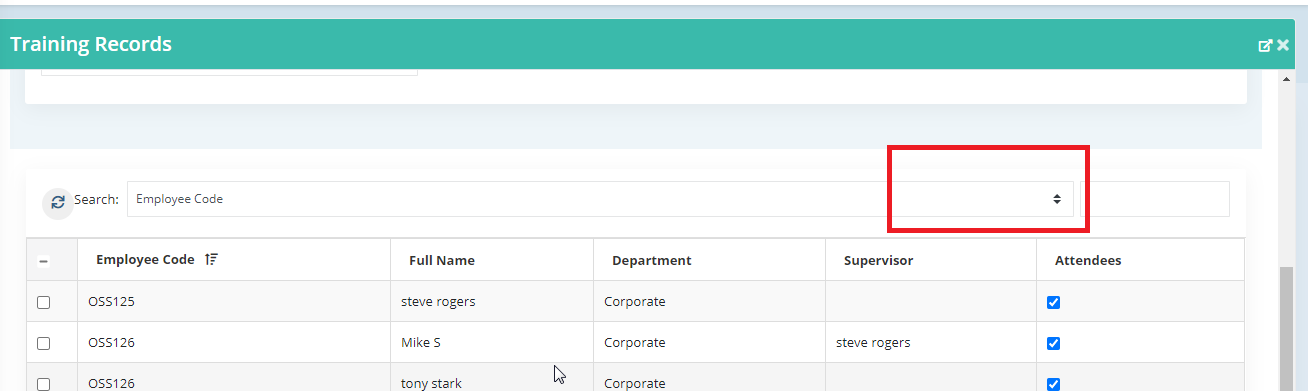Click the Attendees column header
Screen dimensions: 1308x391
click(x=1088, y=260)
